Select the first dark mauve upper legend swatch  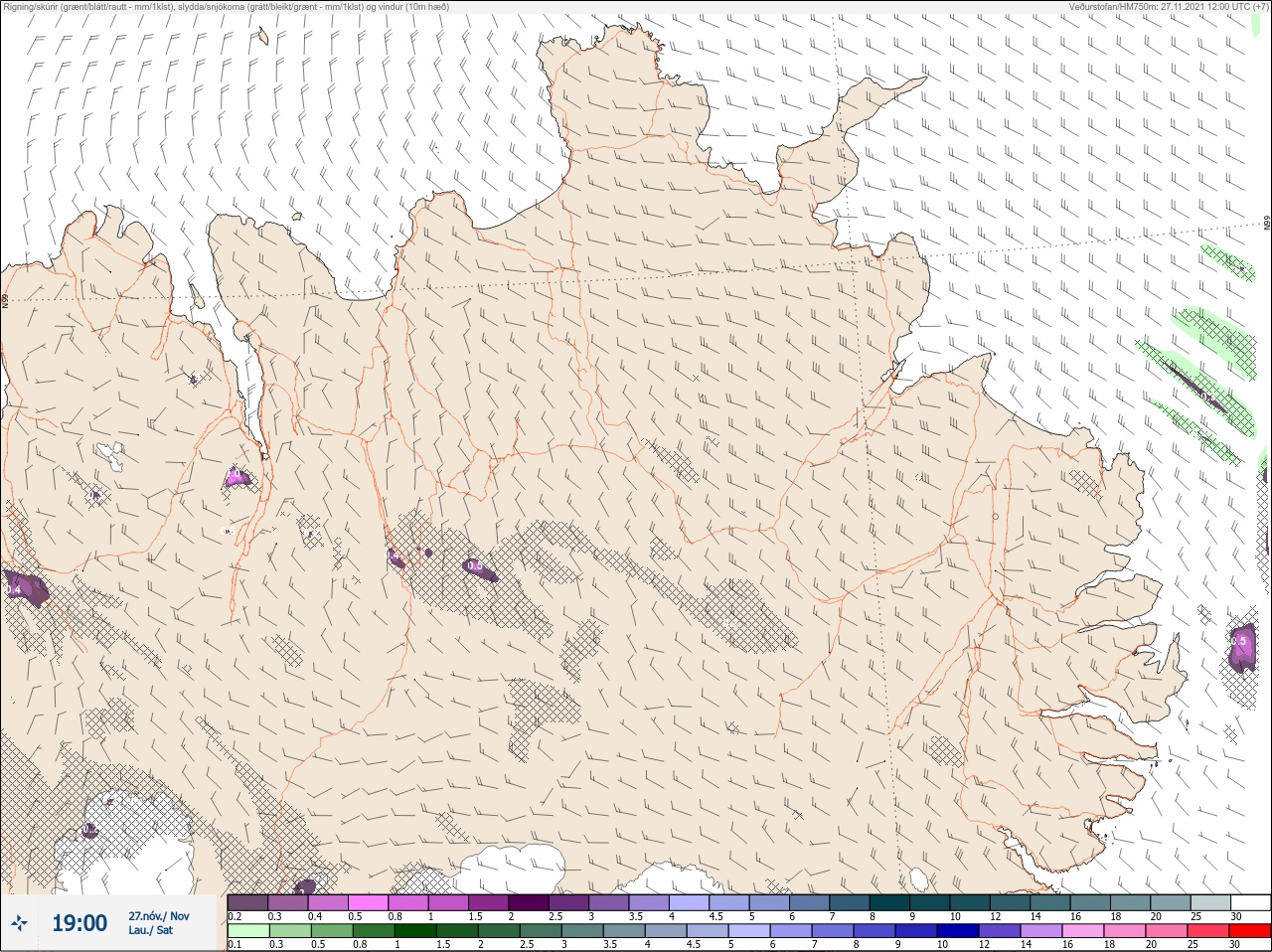[247, 902]
